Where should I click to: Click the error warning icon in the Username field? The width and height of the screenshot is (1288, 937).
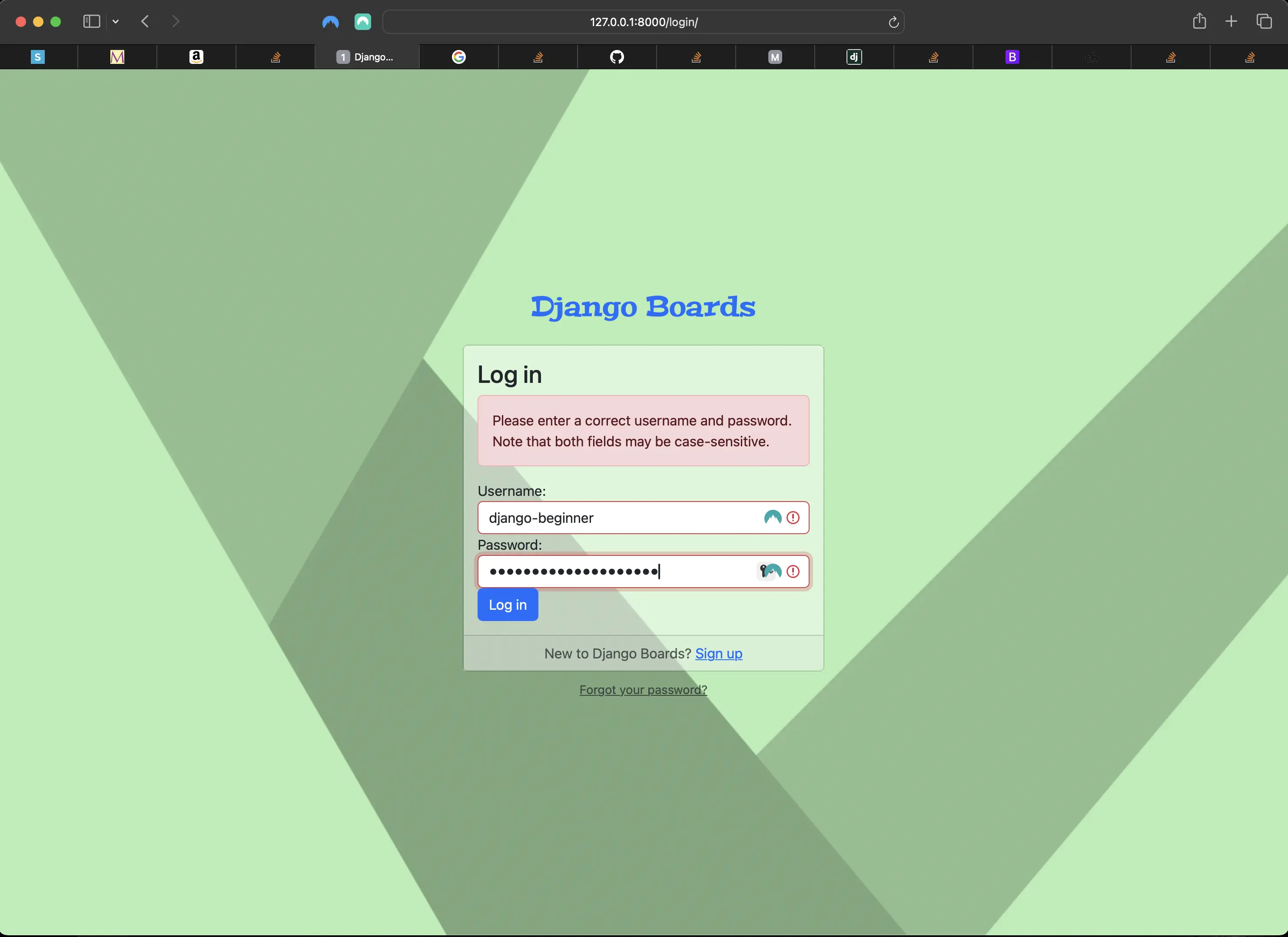pyautogui.click(x=793, y=517)
